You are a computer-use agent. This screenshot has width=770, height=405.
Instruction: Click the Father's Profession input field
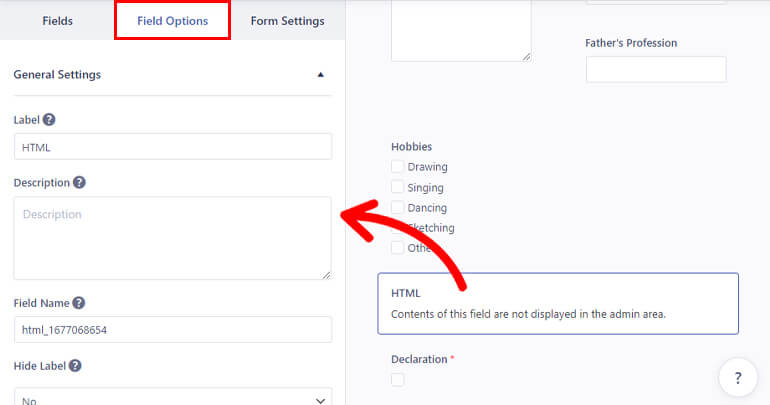(x=655, y=69)
